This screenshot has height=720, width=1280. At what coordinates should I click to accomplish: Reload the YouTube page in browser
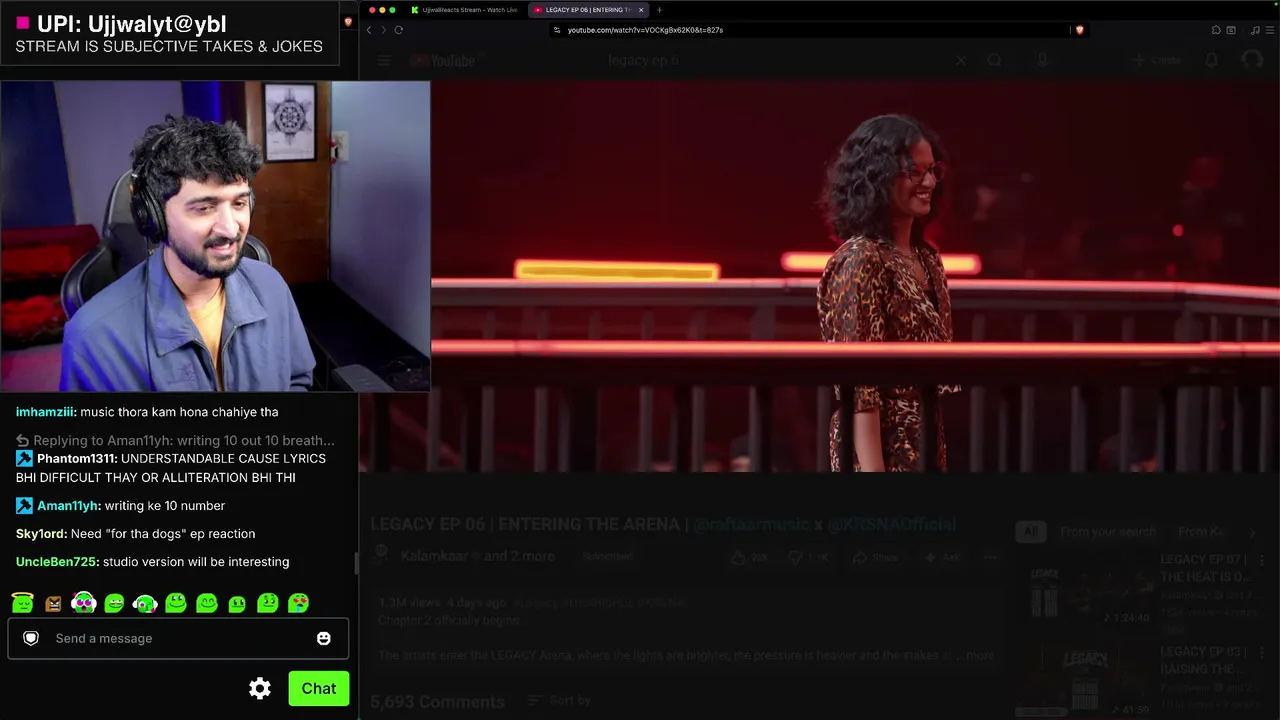pyautogui.click(x=398, y=30)
